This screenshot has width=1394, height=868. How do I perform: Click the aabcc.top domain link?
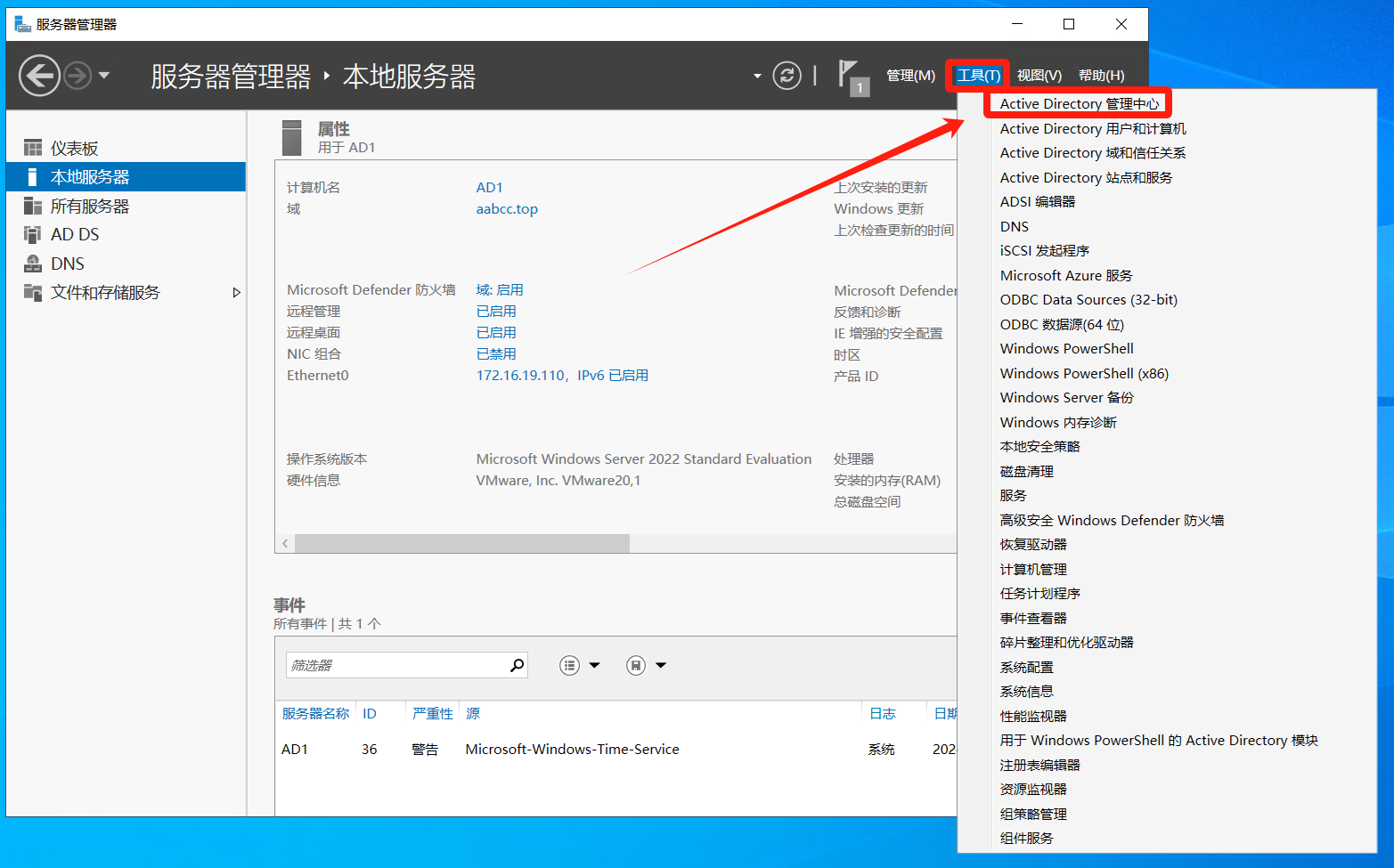click(x=507, y=209)
